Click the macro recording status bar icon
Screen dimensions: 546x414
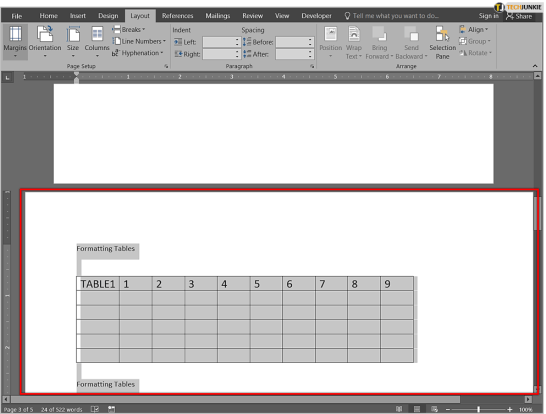(111, 409)
